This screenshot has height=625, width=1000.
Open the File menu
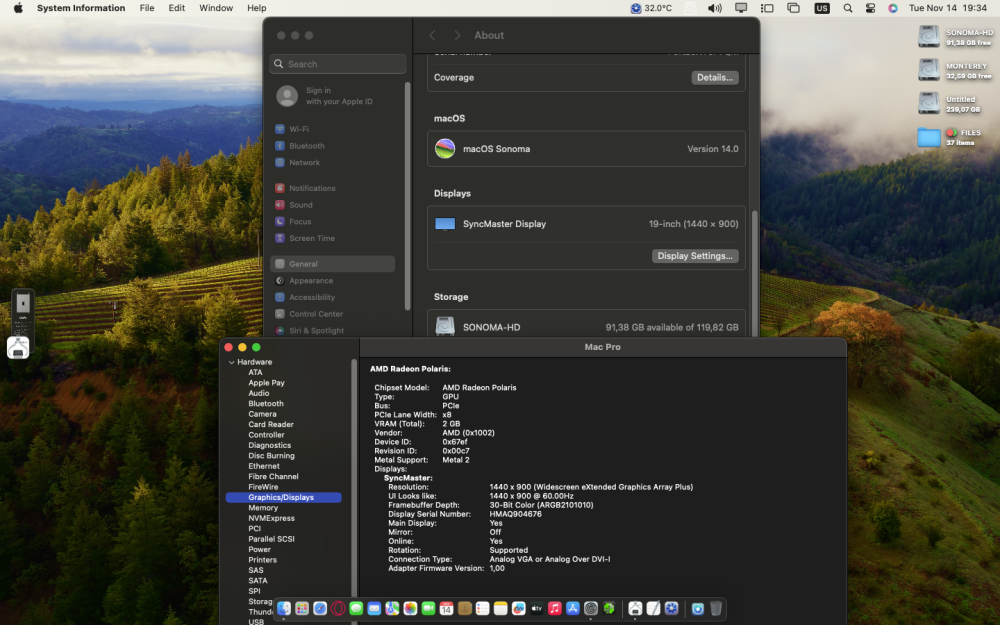147,8
